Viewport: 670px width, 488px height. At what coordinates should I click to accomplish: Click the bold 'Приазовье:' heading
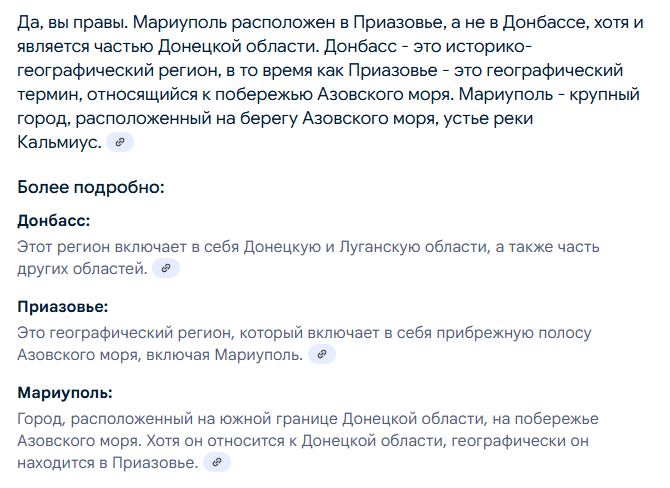coord(63,306)
